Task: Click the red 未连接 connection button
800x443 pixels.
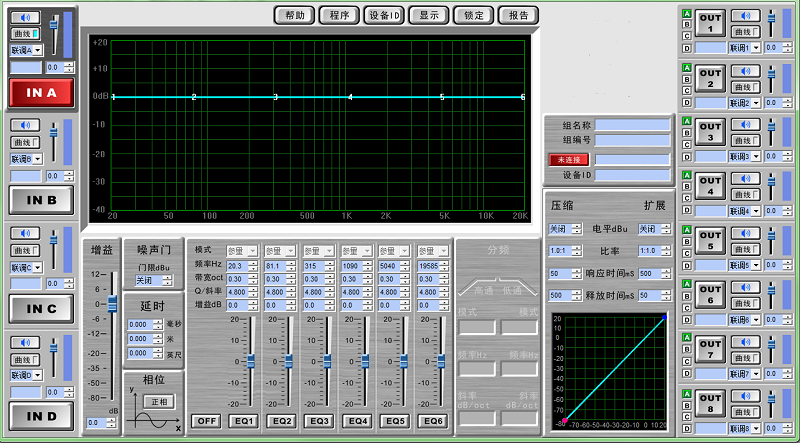Action: click(x=569, y=159)
